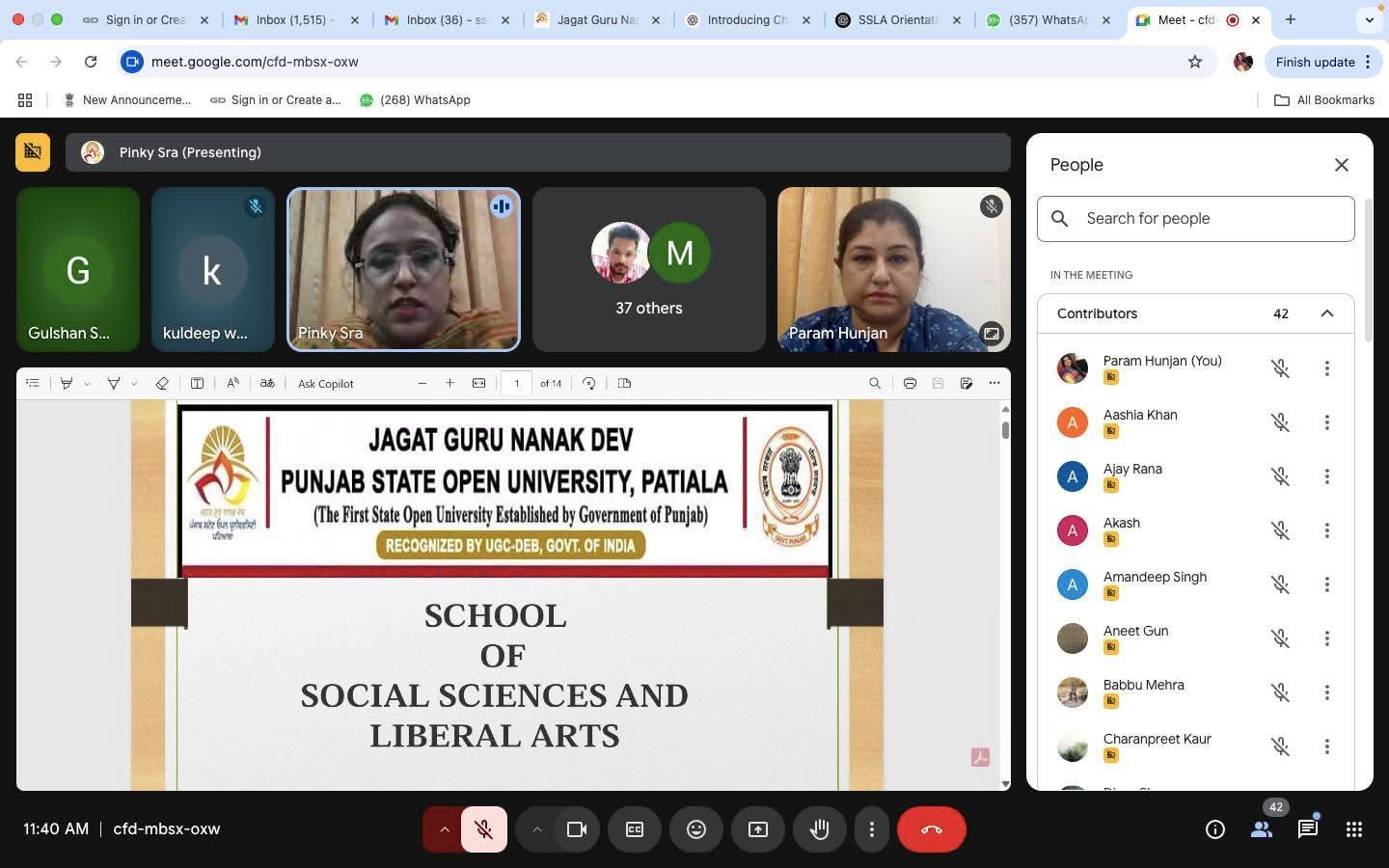This screenshot has width=1389, height=868.
Task: Open activities grid icon
Action: click(1354, 829)
